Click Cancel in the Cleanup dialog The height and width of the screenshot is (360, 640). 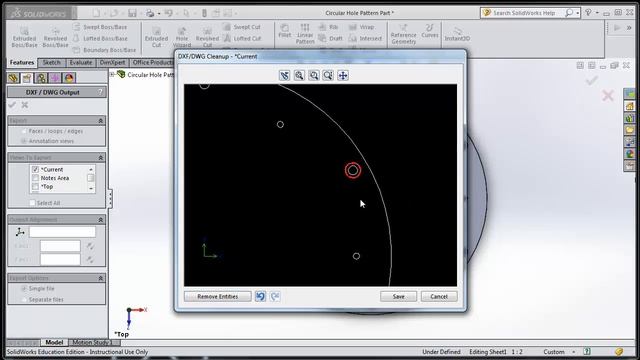pyautogui.click(x=439, y=296)
